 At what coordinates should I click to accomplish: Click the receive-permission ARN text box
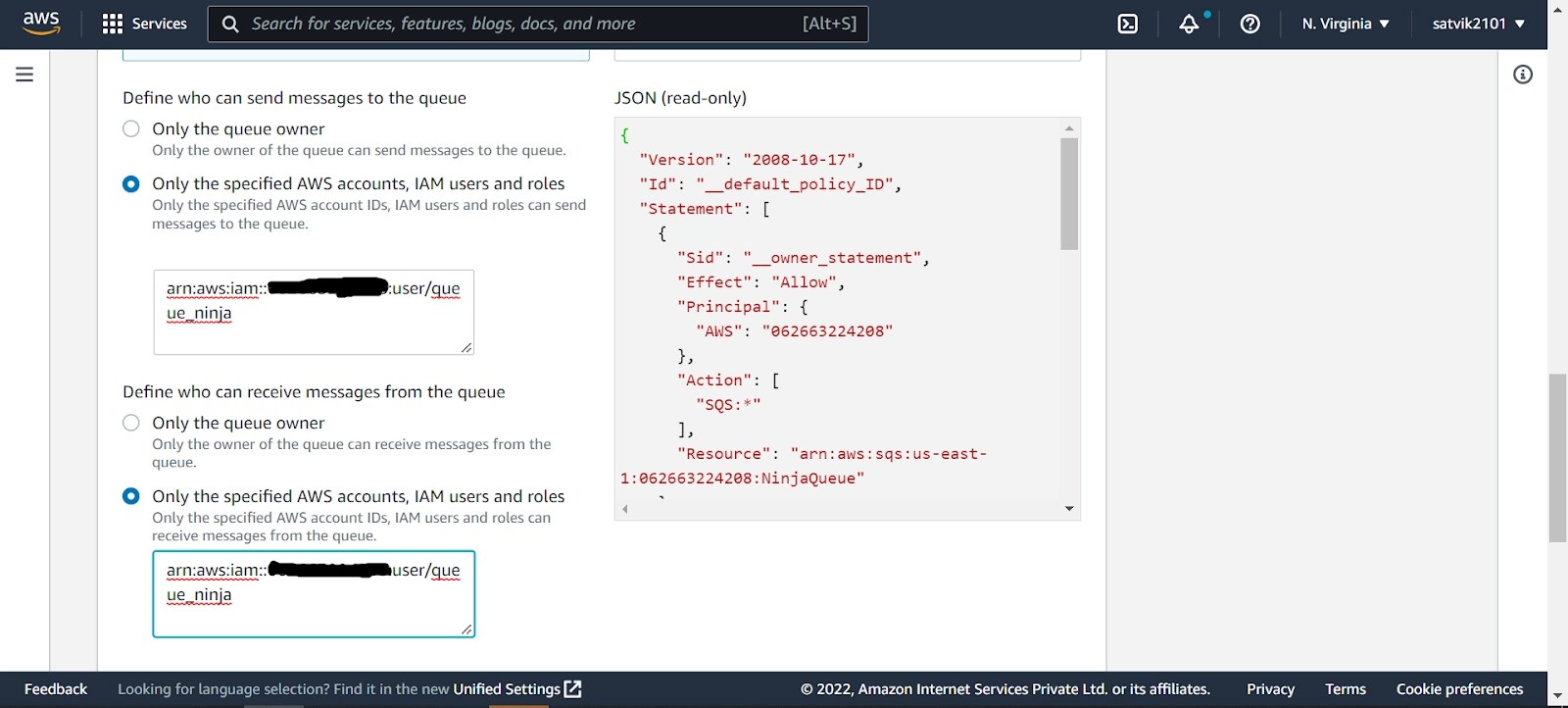click(314, 594)
